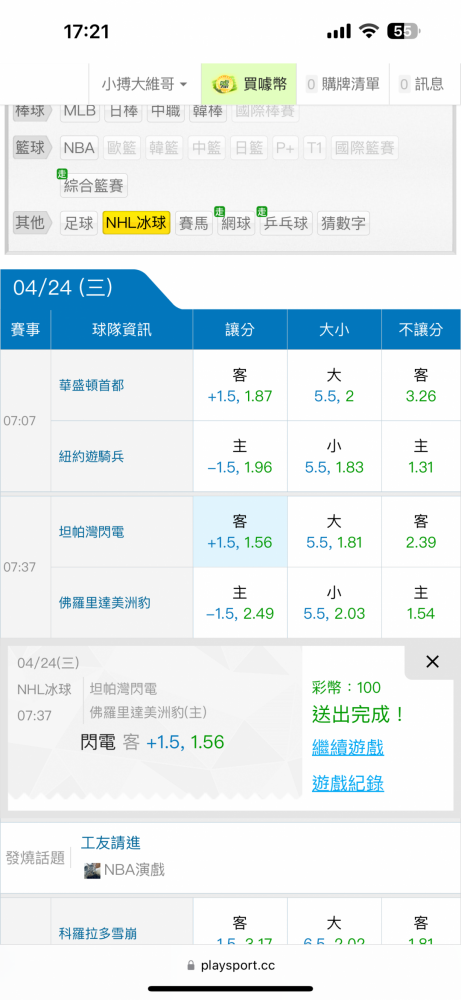This screenshot has width=461, height=1000.
Task: Pick 紐約遊騎兵 主 -1.5 spread
Action: pos(240,456)
